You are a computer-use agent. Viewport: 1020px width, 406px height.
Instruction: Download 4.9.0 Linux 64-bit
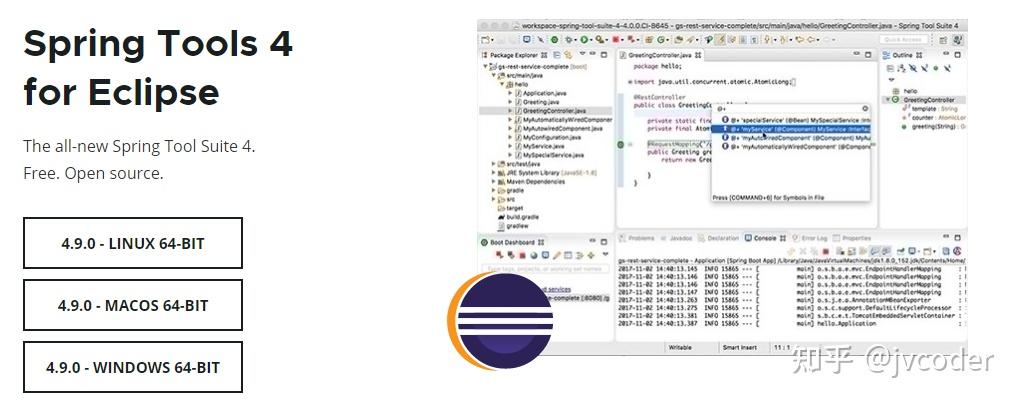pyautogui.click(x=133, y=243)
